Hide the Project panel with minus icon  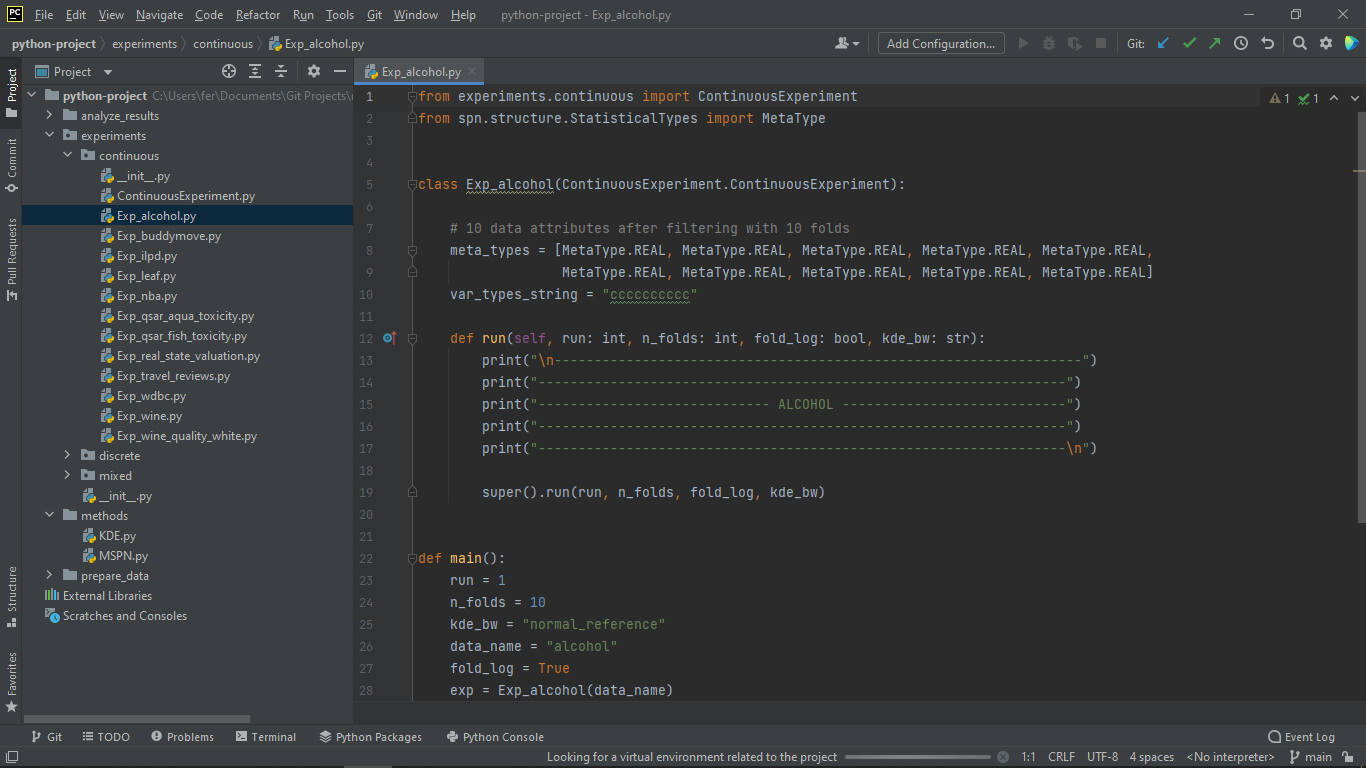pos(340,71)
